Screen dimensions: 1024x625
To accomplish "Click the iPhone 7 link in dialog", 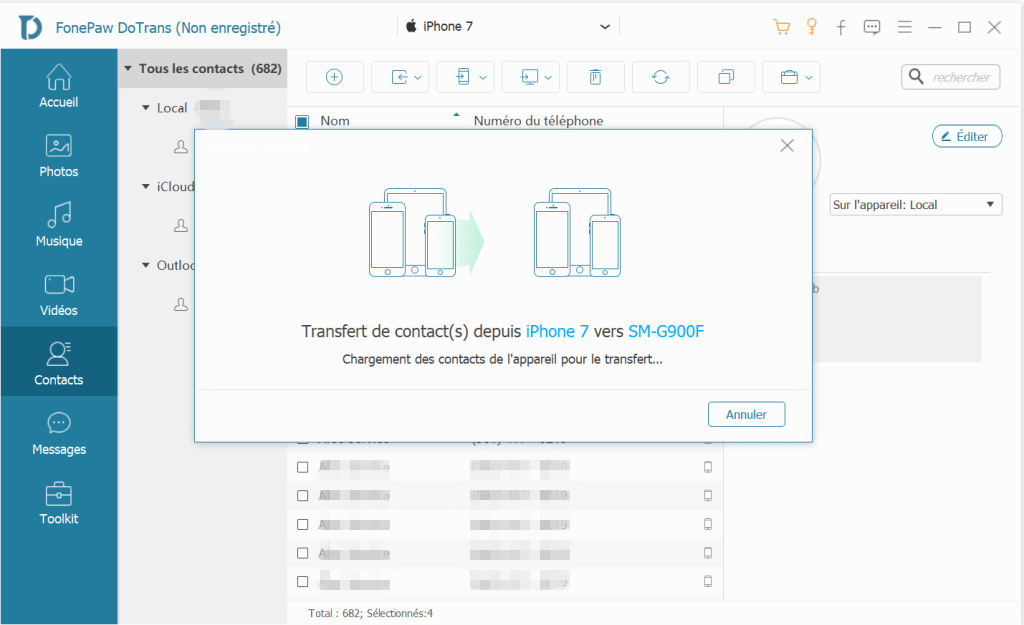I will [557, 331].
